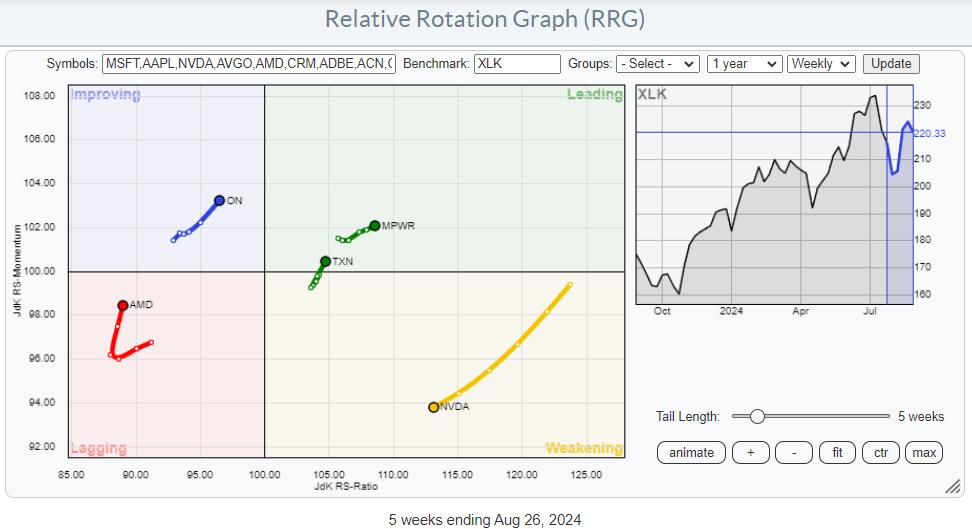
Task: Click the Benchmark XLK input field
Action: pyautogui.click(x=517, y=63)
